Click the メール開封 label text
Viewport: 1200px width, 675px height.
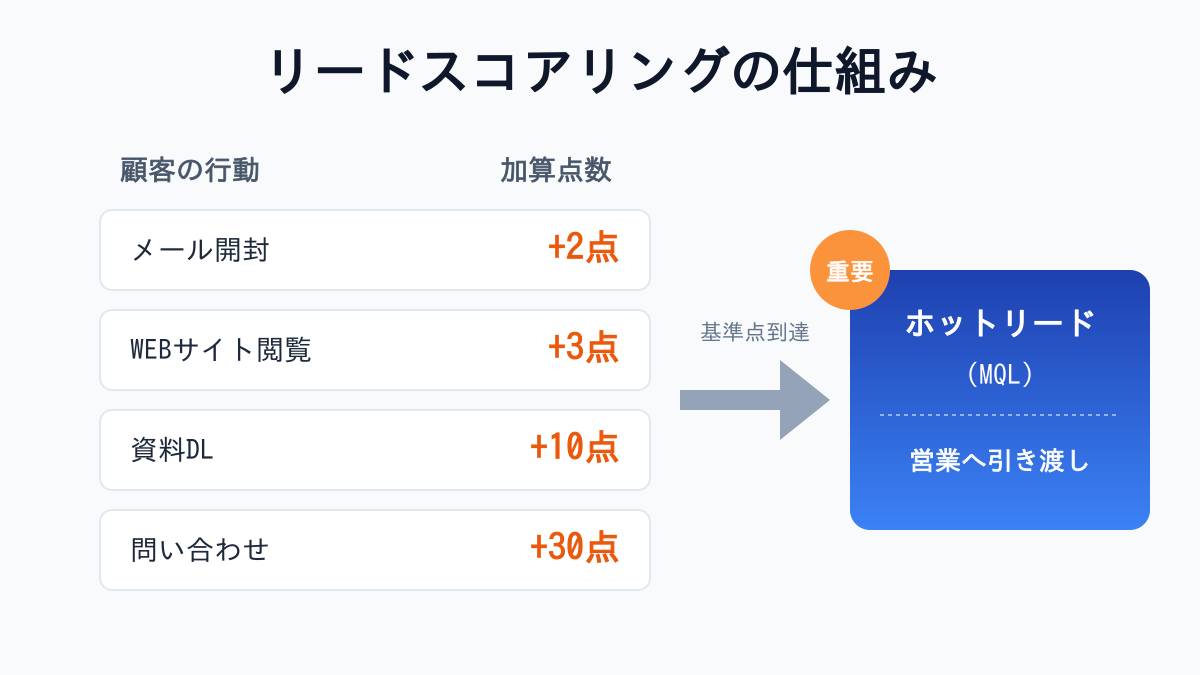point(201,250)
